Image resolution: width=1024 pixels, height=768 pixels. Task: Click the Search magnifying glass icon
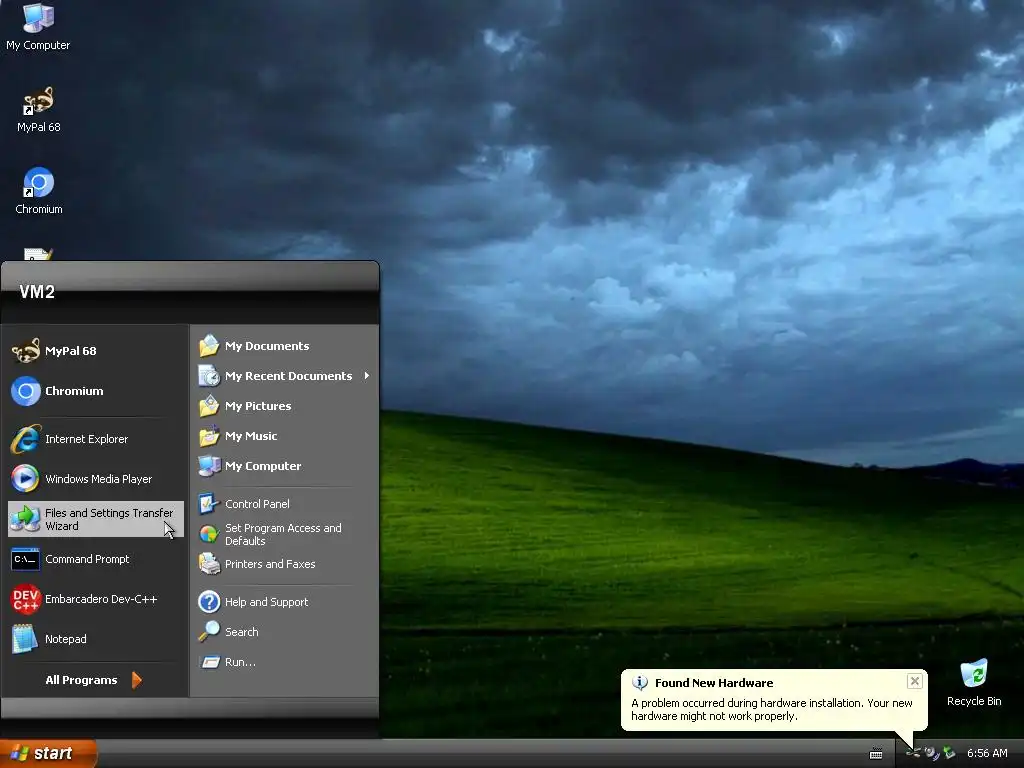209,632
